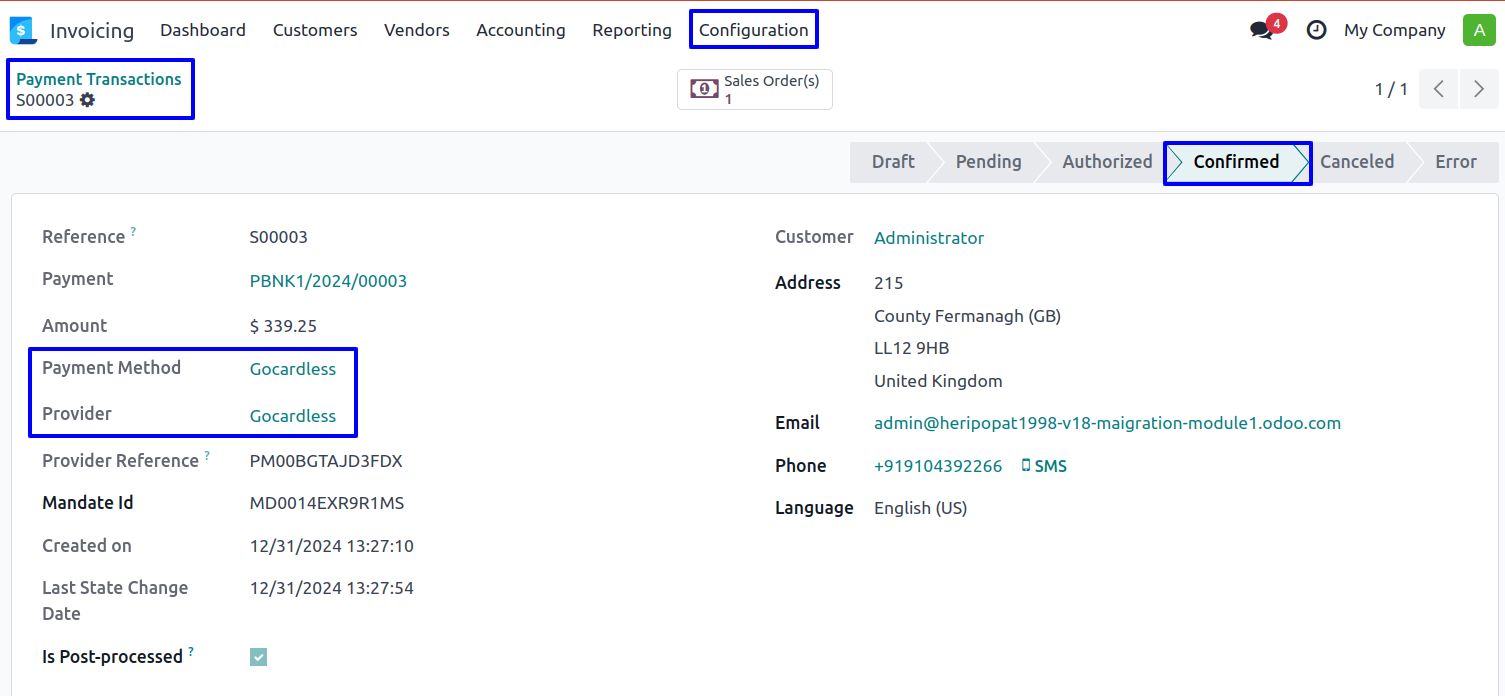1505x696 pixels.
Task: Select the Dashboard menu item
Action: pos(203,30)
